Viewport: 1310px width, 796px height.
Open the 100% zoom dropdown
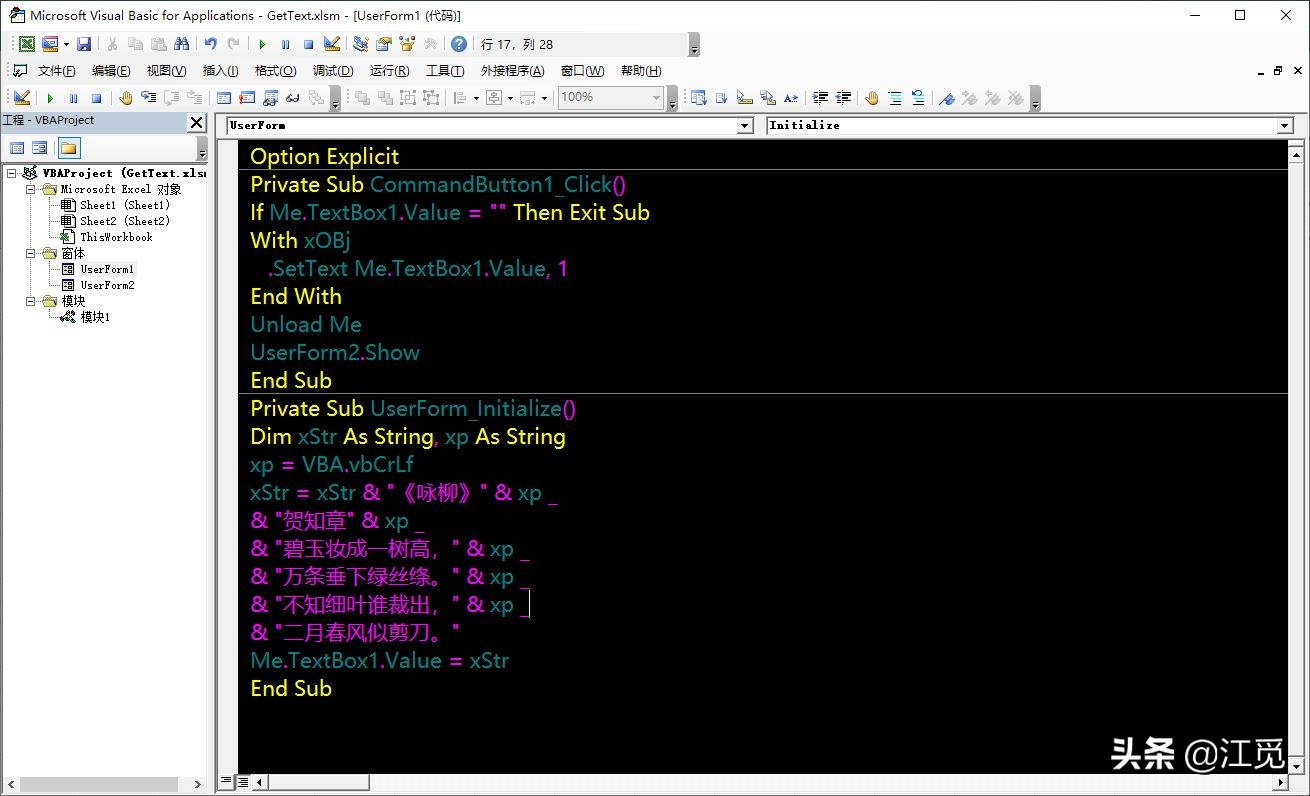click(656, 97)
